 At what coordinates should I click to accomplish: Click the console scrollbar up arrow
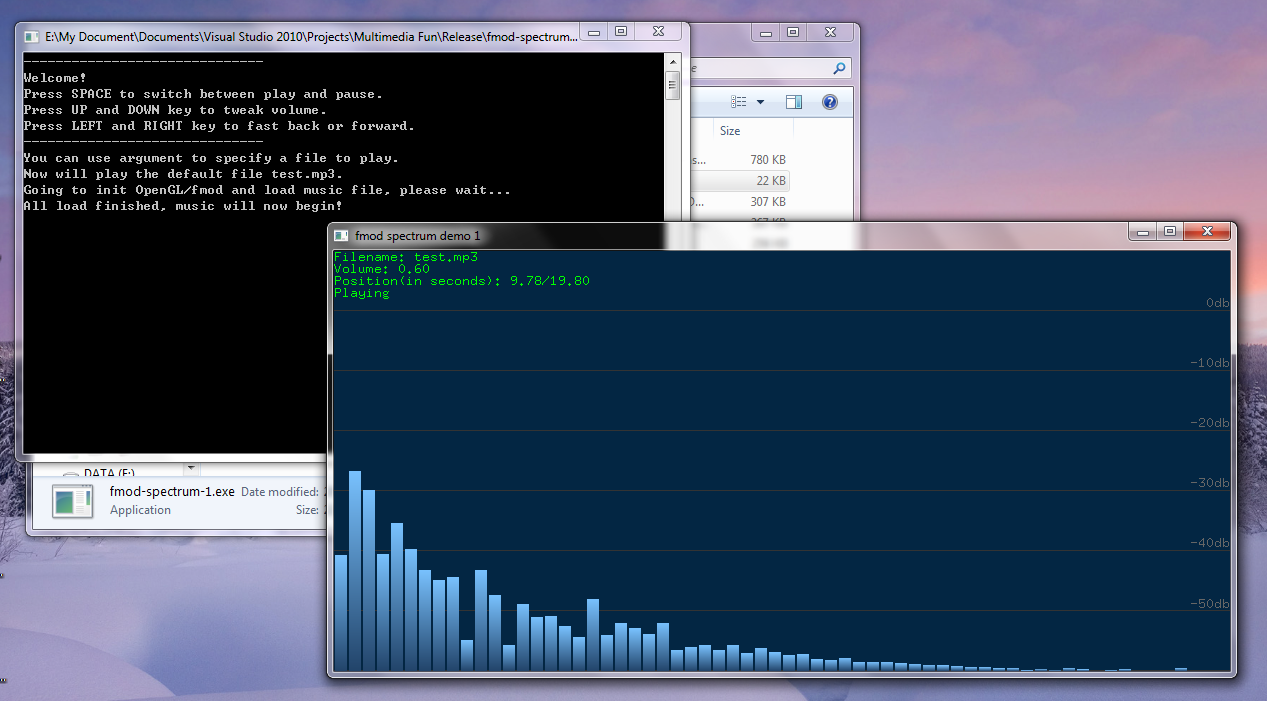pos(673,63)
